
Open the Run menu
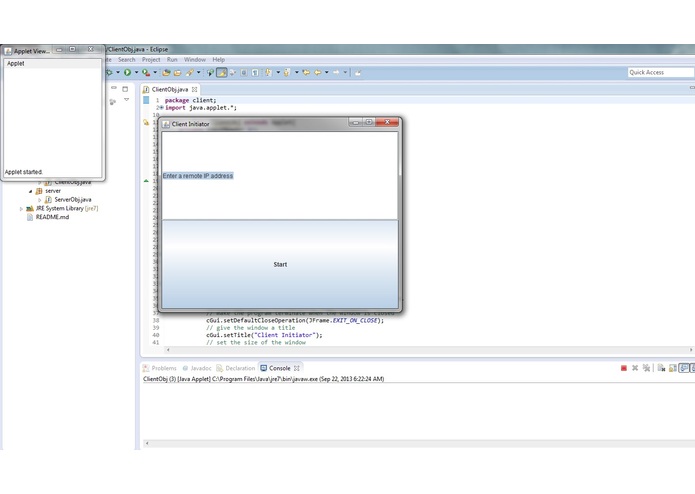pos(172,59)
